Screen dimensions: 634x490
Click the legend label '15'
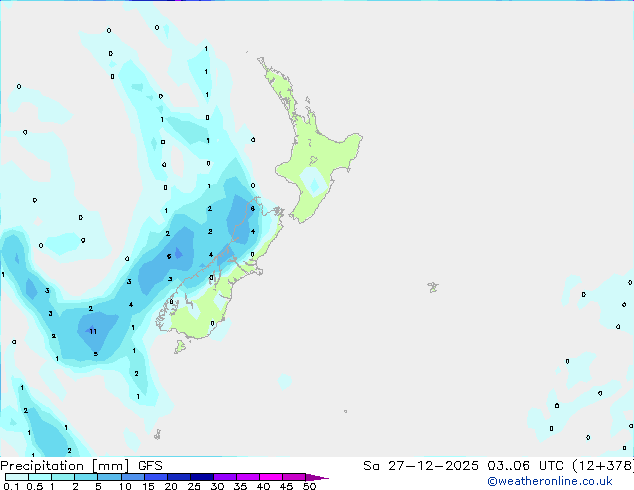[x=148, y=486]
